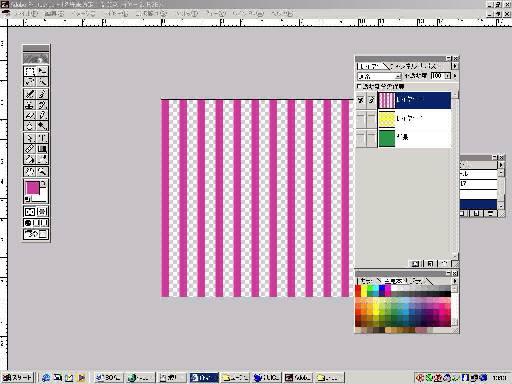Select the Hand tool
Image resolution: width=512 pixels, height=384 pixels.
click(30, 172)
